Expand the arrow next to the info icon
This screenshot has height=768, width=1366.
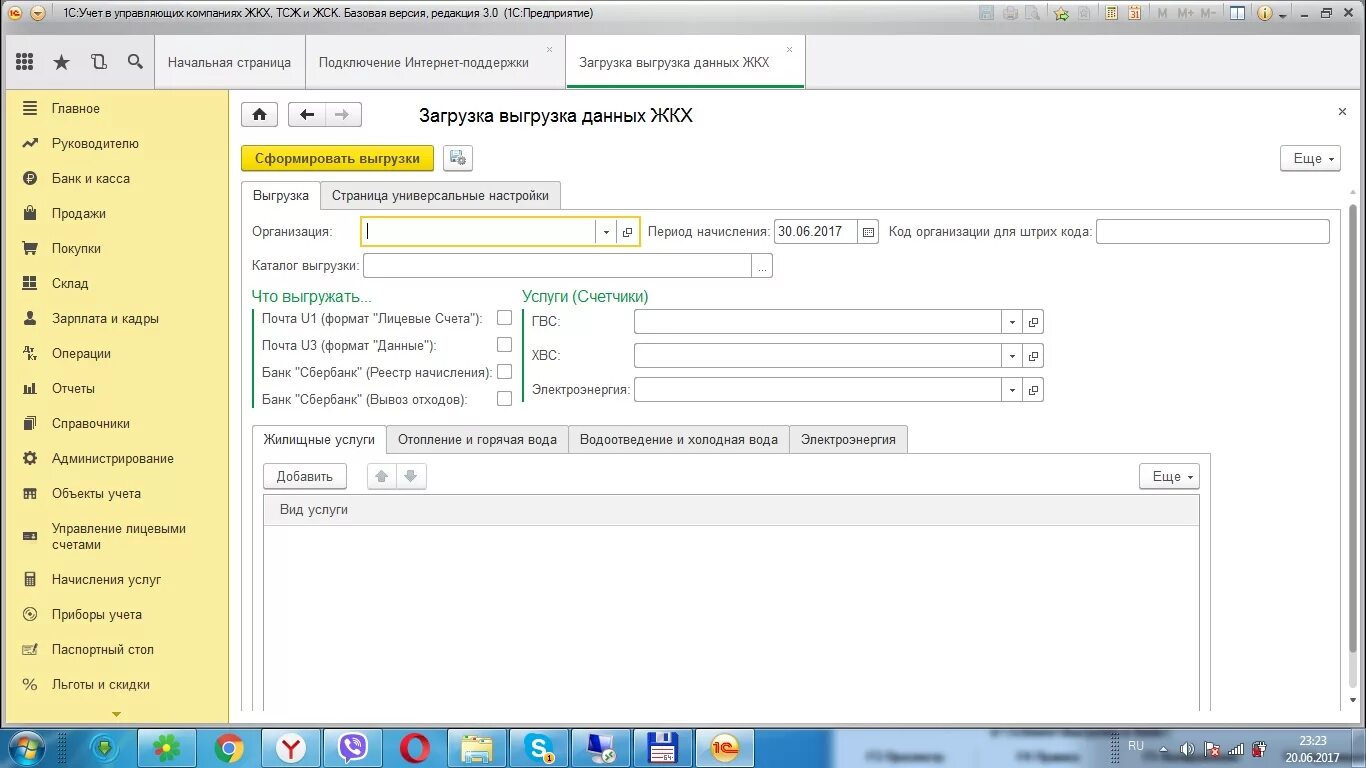click(x=1281, y=13)
